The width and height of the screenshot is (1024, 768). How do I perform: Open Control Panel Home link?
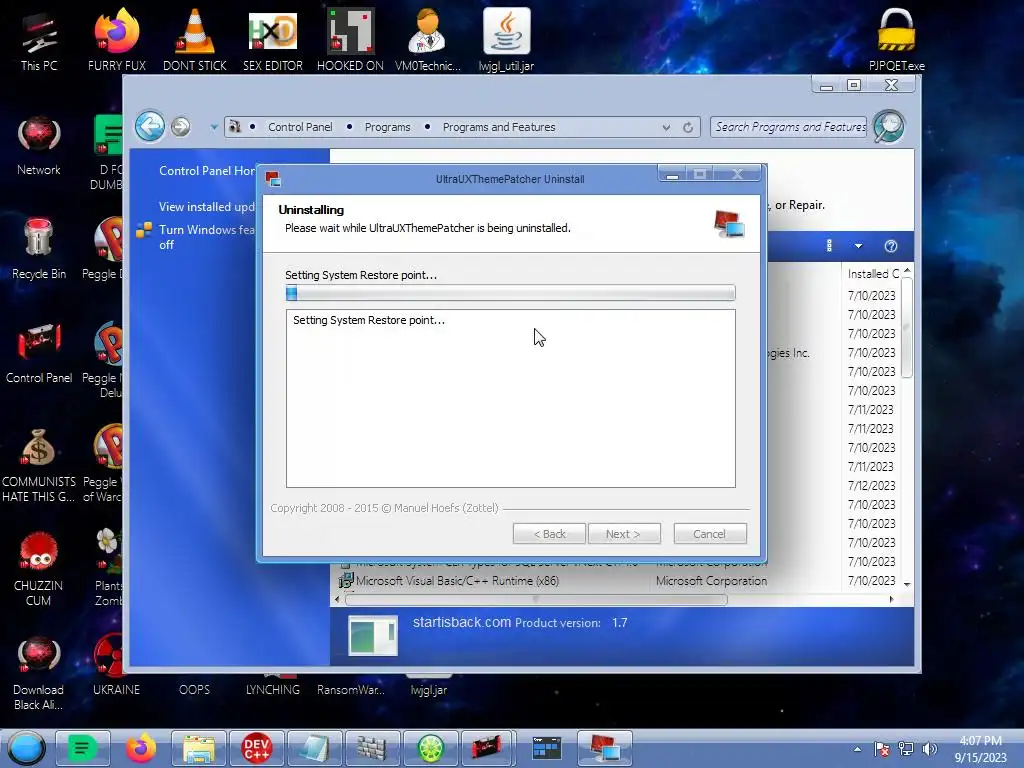(207, 170)
